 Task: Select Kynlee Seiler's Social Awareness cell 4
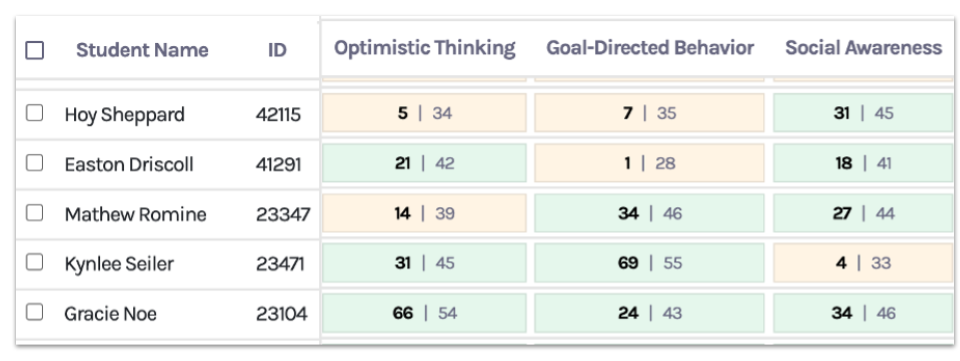[863, 263]
